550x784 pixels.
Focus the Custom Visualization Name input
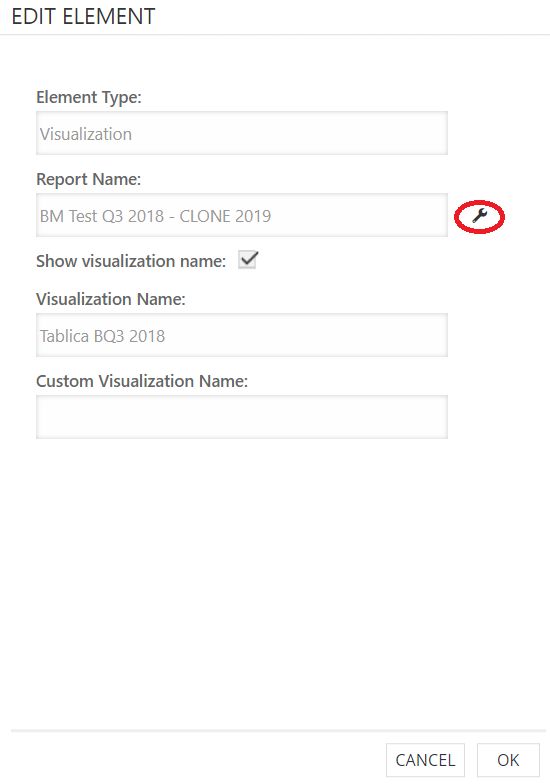click(x=242, y=417)
